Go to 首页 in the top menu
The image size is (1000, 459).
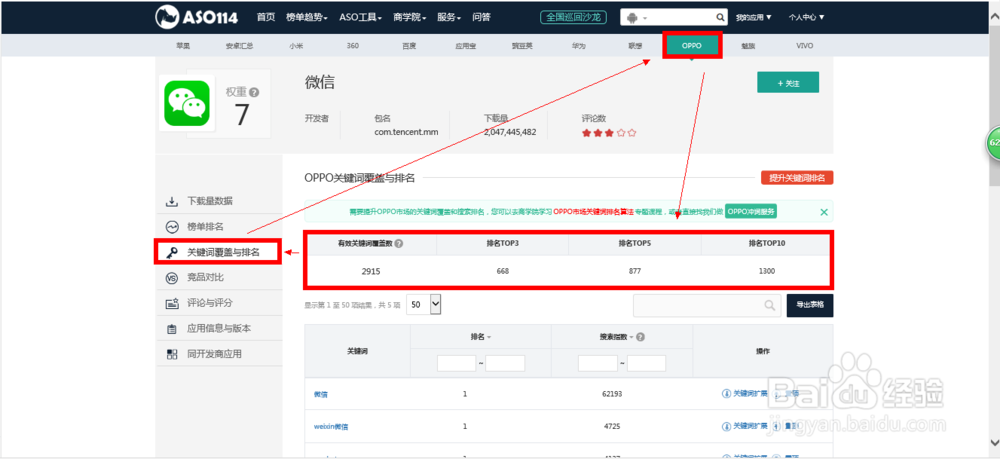(x=266, y=18)
